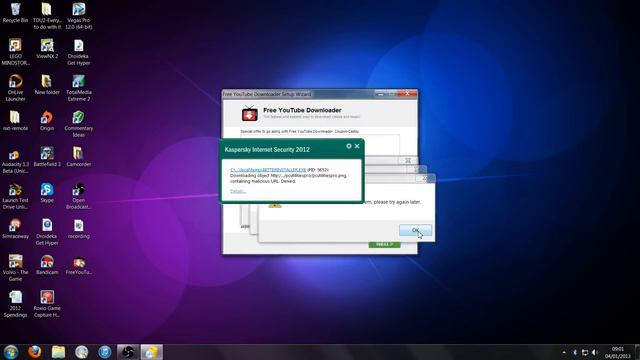
Task: Open Droideka Get Hyper file in middle column
Action: 47,232
